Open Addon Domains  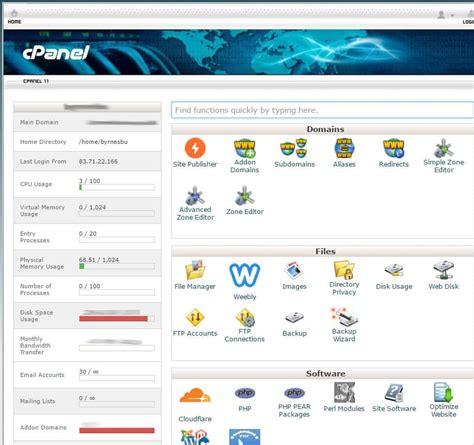245,155
